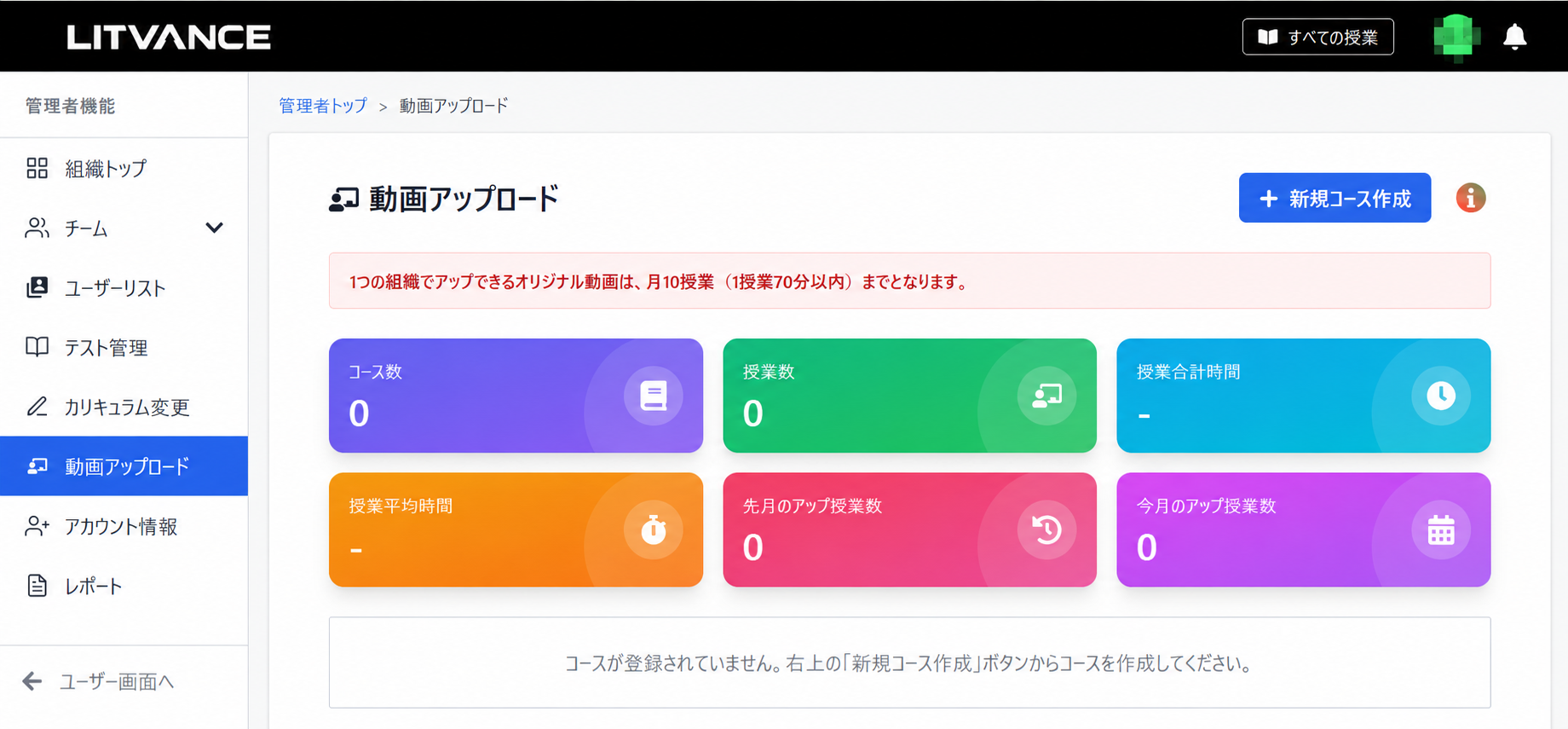Click the back arrow beside ユーザー画面へ
This screenshot has width=1568, height=729.
(32, 681)
